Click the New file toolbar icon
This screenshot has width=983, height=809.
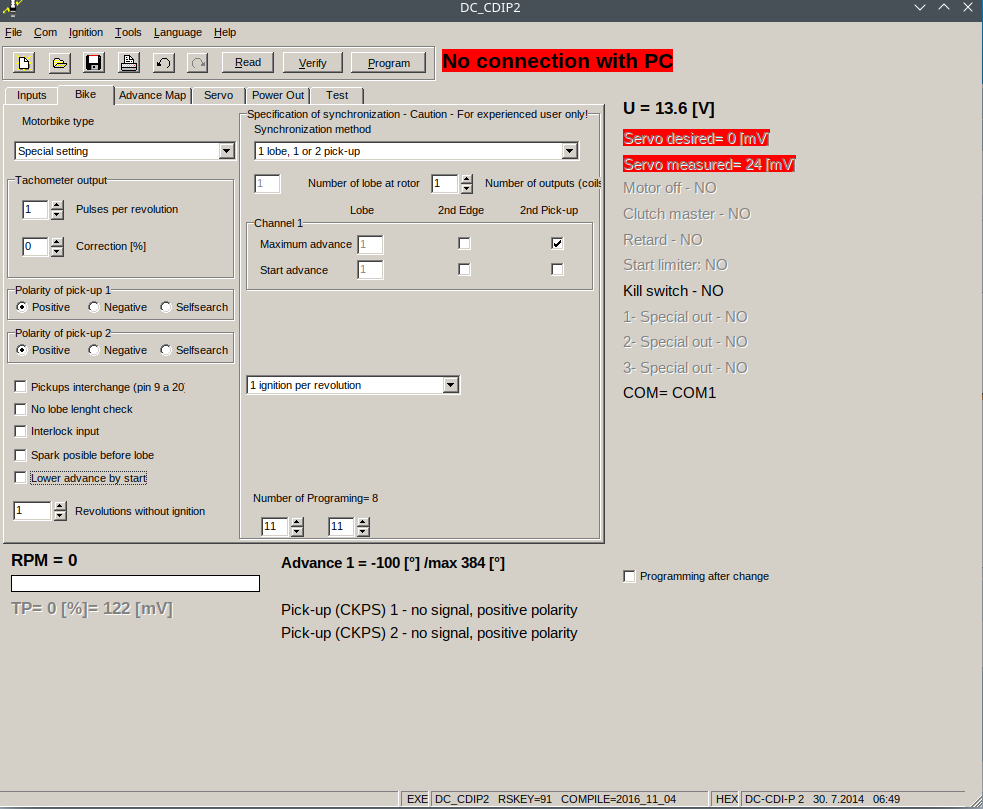coord(25,63)
